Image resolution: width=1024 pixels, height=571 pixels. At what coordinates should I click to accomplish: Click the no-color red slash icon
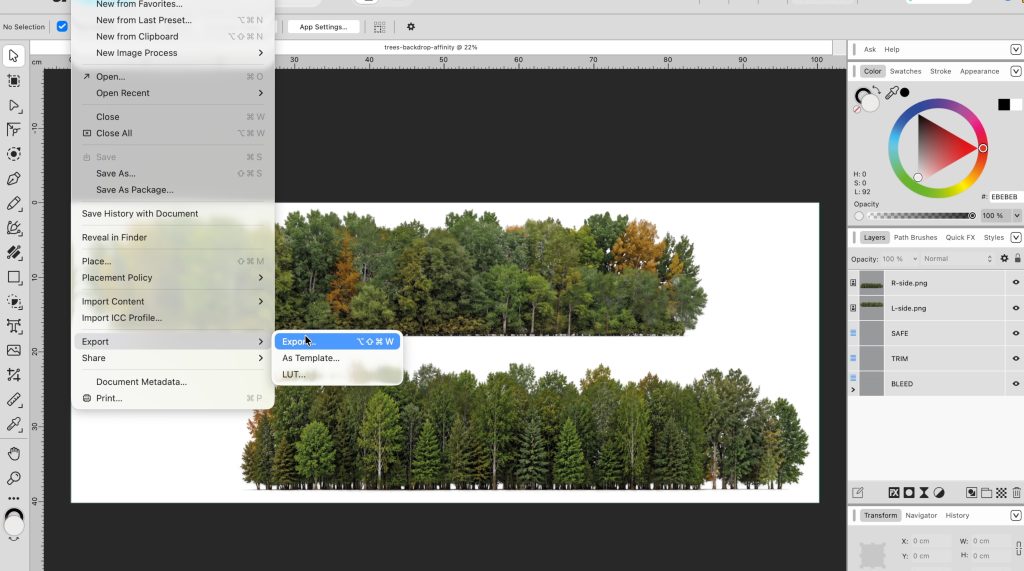[x=857, y=109]
